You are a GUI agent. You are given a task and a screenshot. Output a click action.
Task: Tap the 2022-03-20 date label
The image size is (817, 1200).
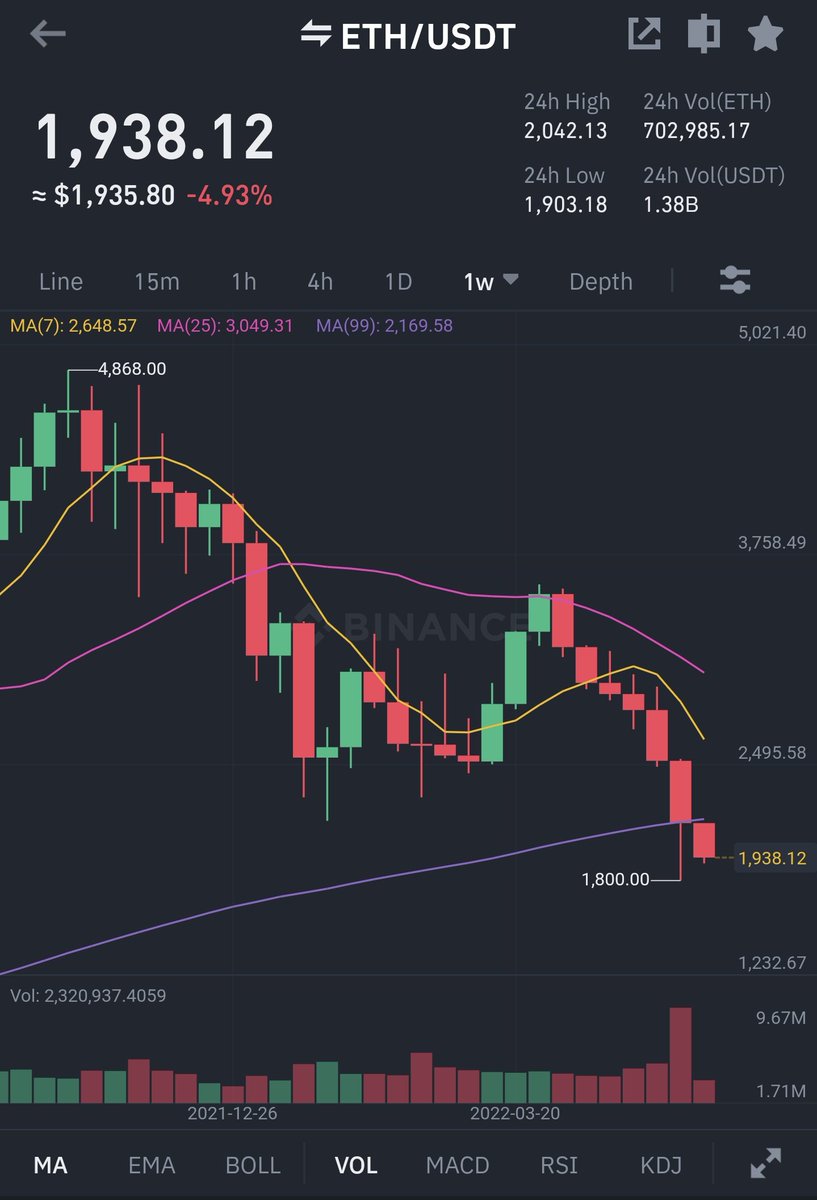coord(514,1112)
